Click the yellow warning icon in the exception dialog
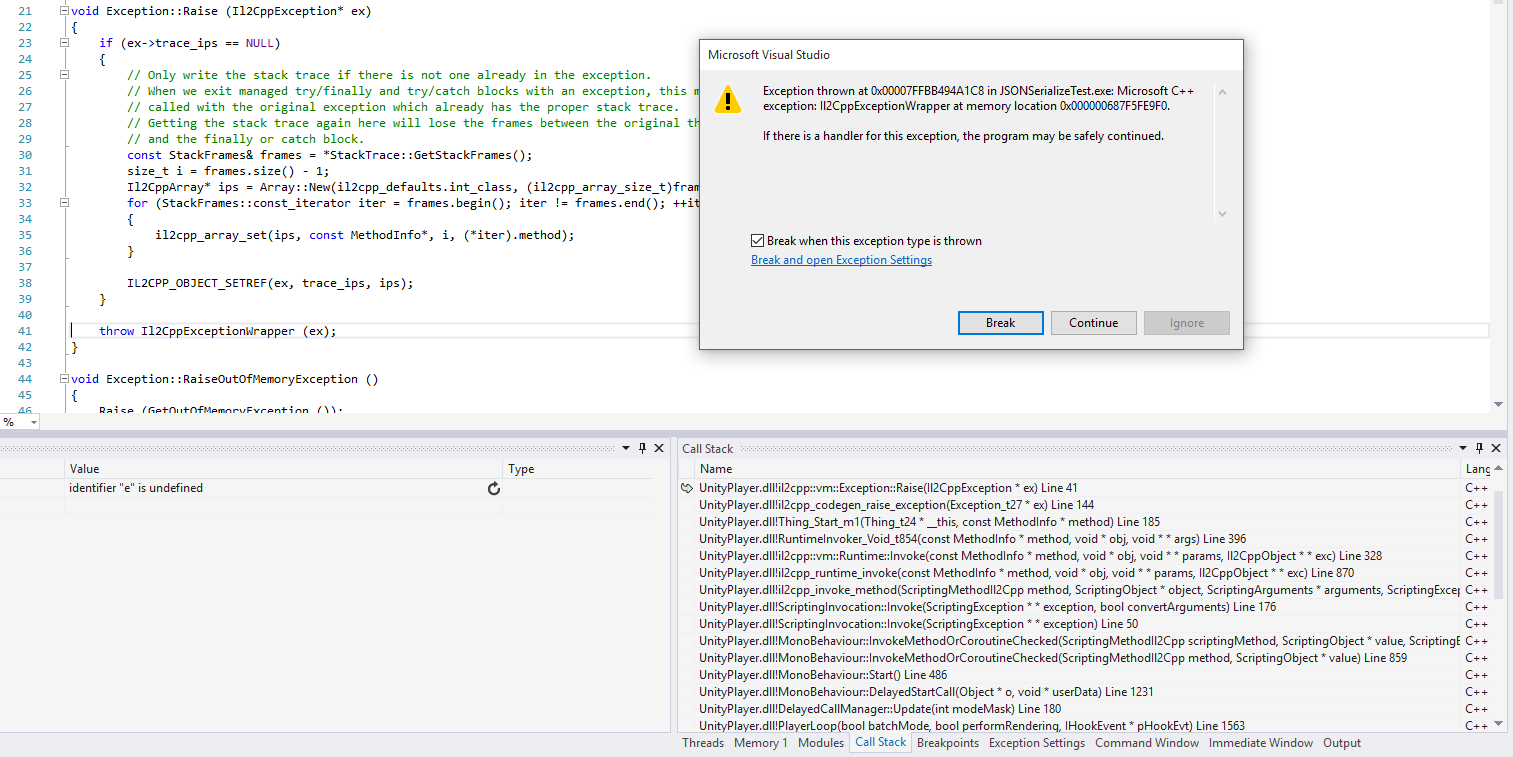Viewport: 1513px width, 757px height. (x=728, y=99)
